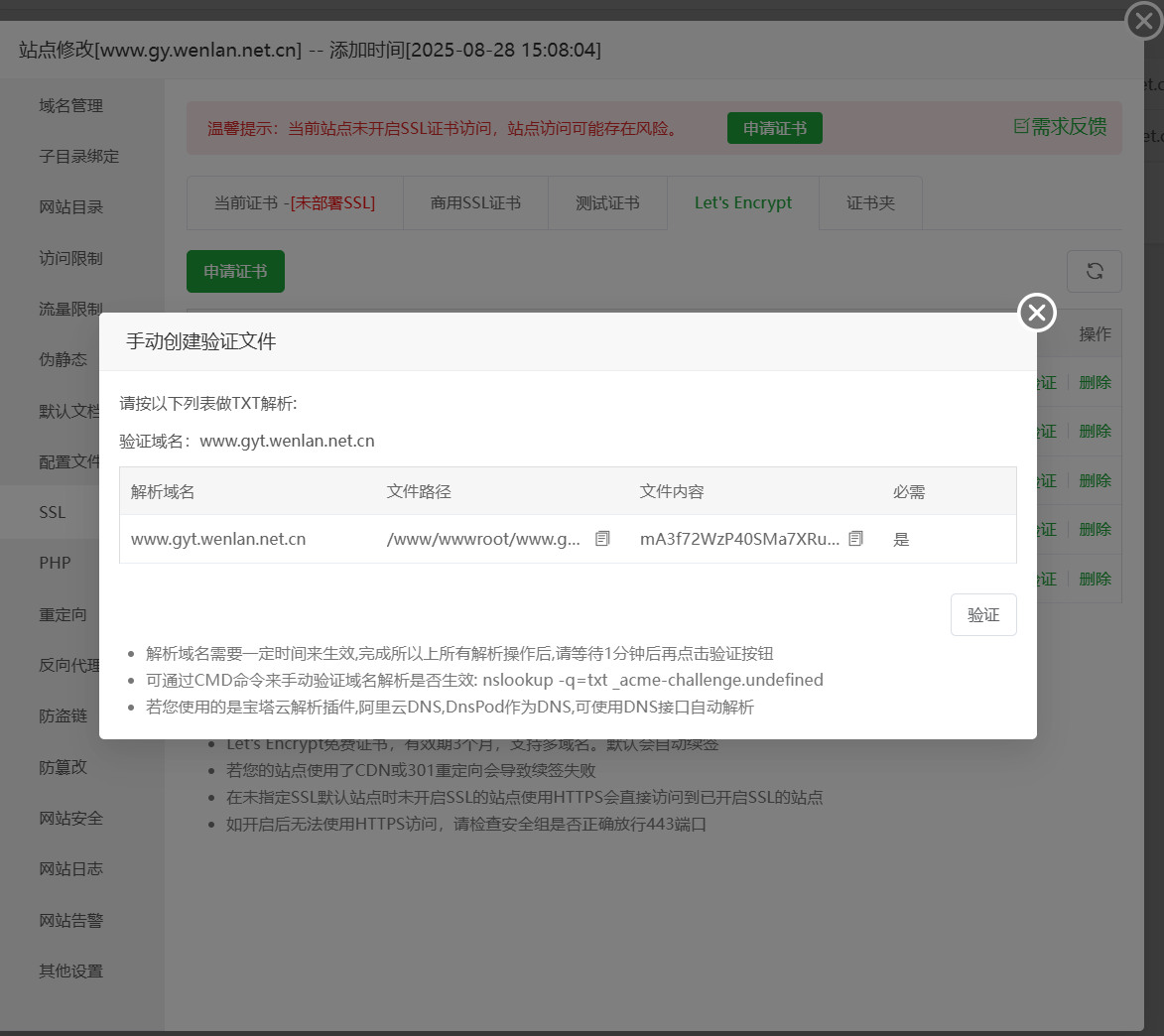The image size is (1164, 1036).
Task: Switch to 测试证书 tab
Action: 607,203
